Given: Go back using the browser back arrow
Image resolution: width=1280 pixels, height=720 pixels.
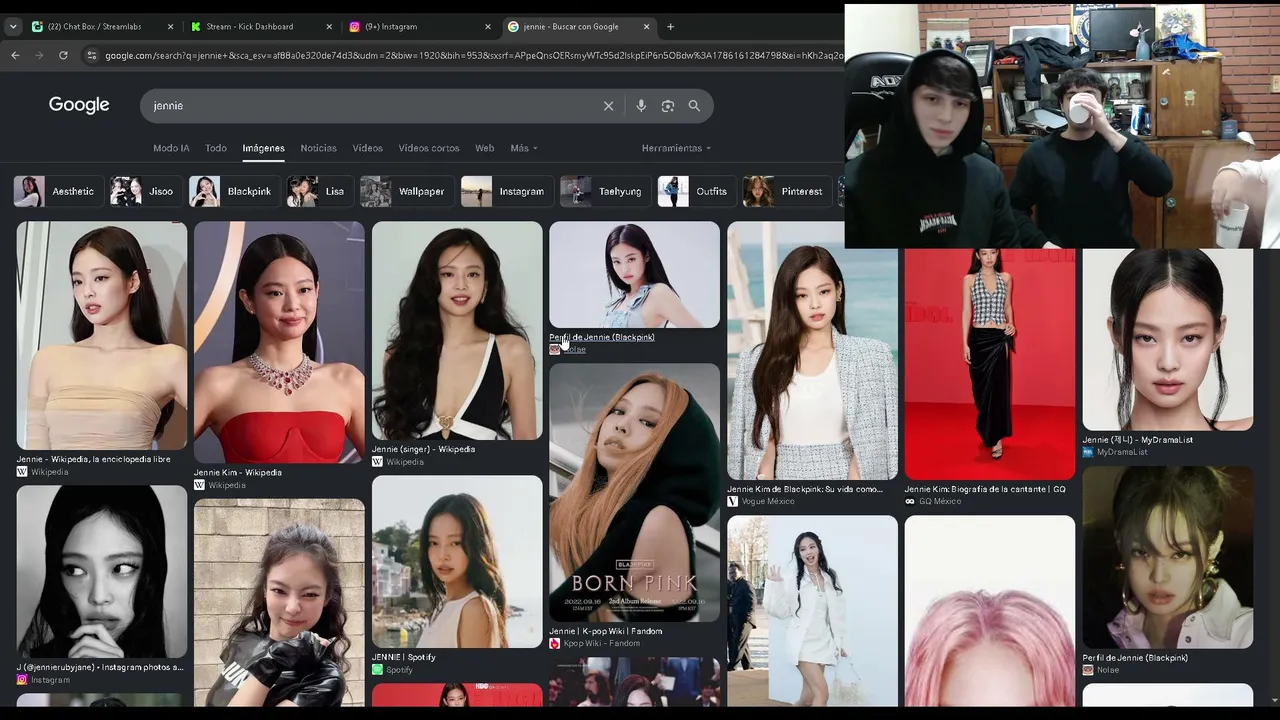Looking at the screenshot, I should pos(15,55).
